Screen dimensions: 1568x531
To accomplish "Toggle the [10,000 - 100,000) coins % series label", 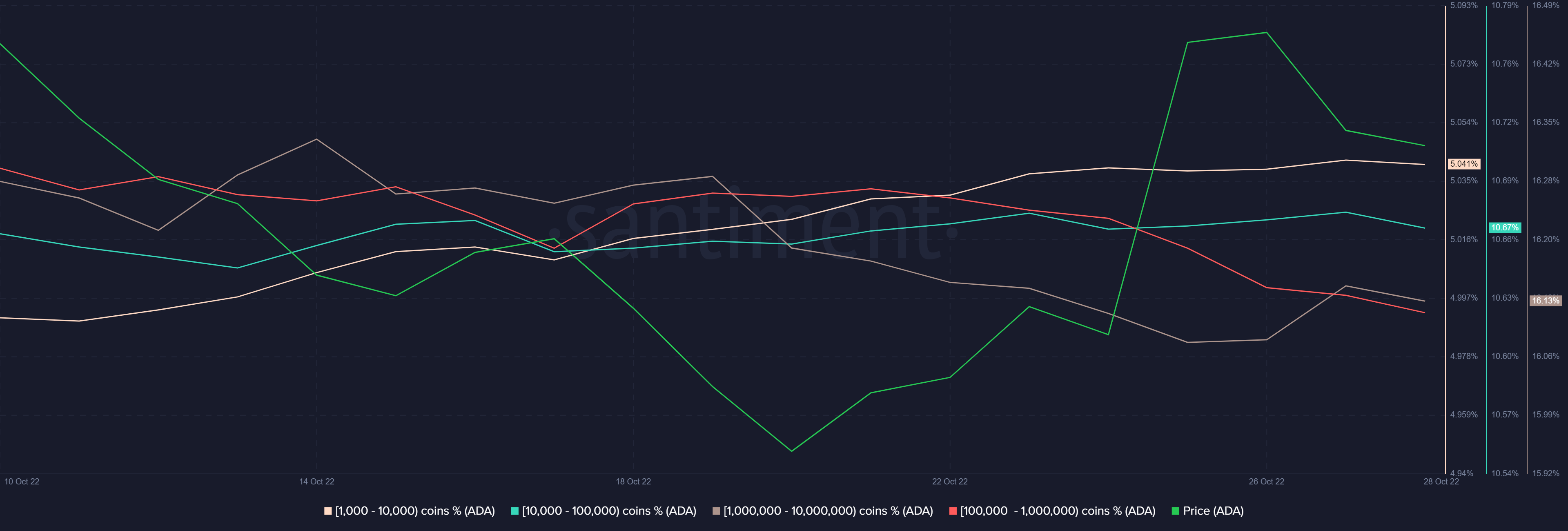I will [x=609, y=511].
